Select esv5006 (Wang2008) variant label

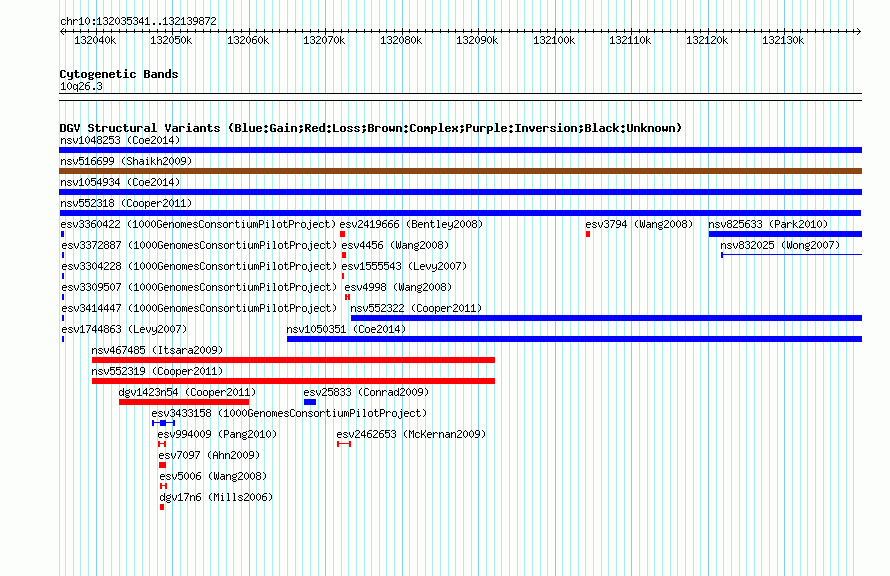[x=213, y=476]
